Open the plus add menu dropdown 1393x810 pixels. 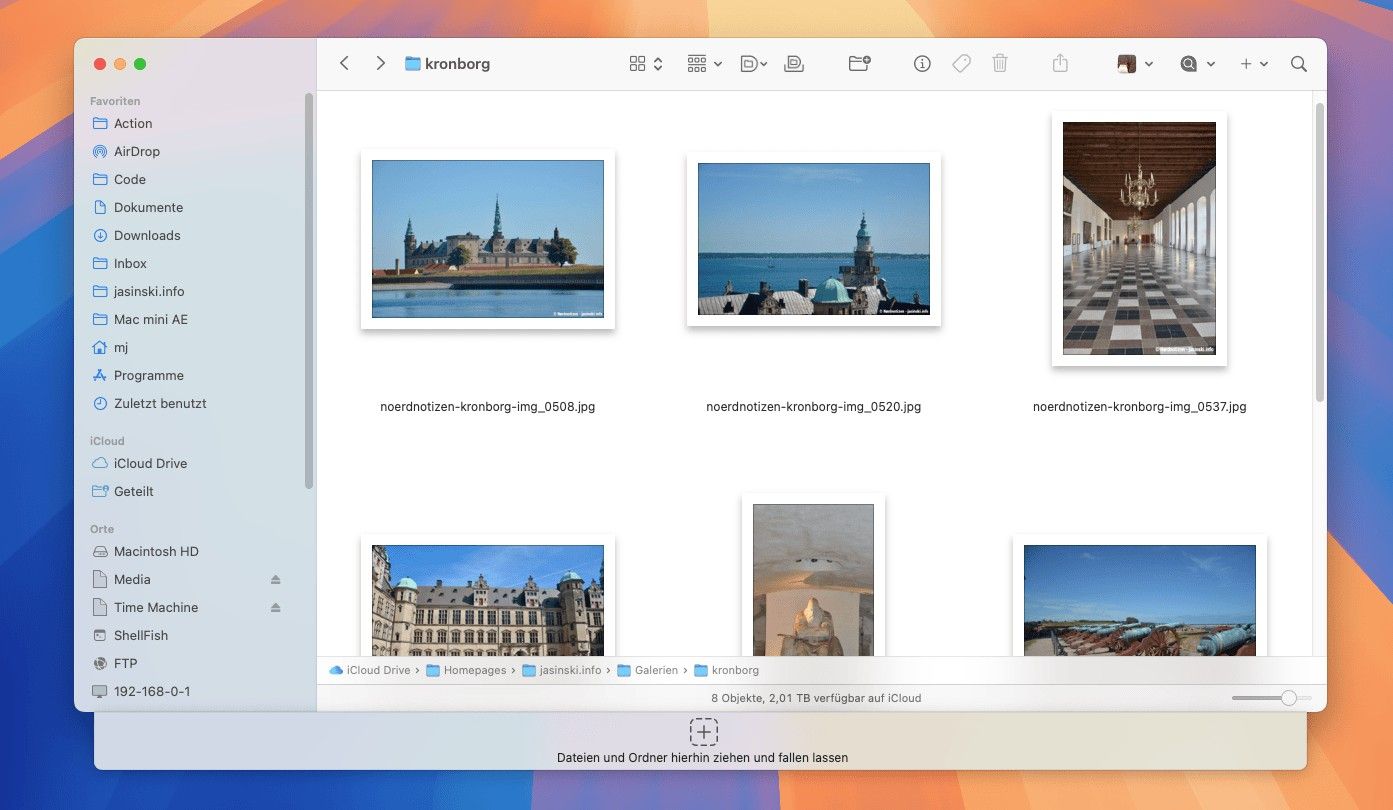click(1253, 64)
